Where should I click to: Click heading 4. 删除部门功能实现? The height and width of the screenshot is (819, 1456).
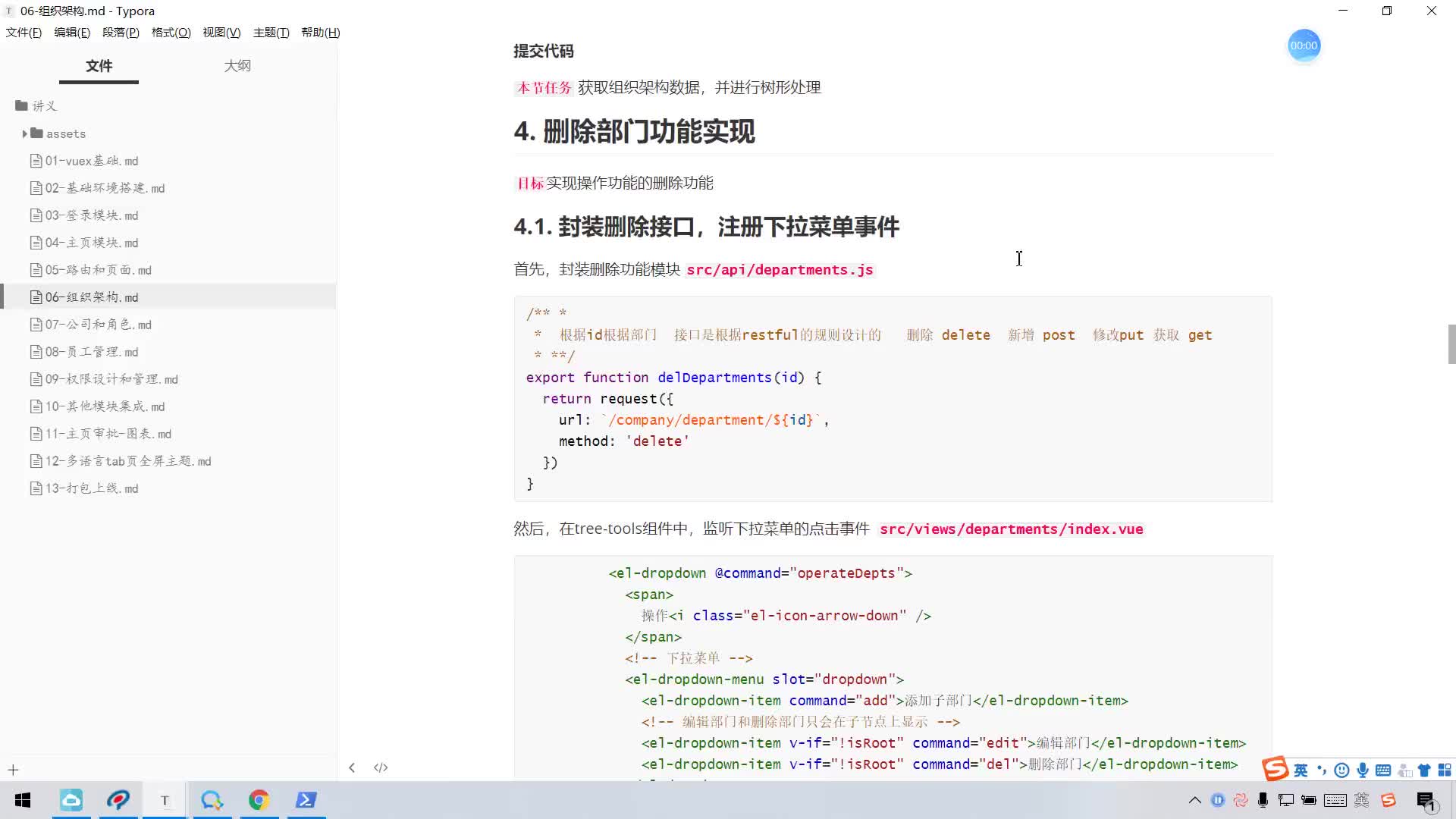tap(634, 131)
